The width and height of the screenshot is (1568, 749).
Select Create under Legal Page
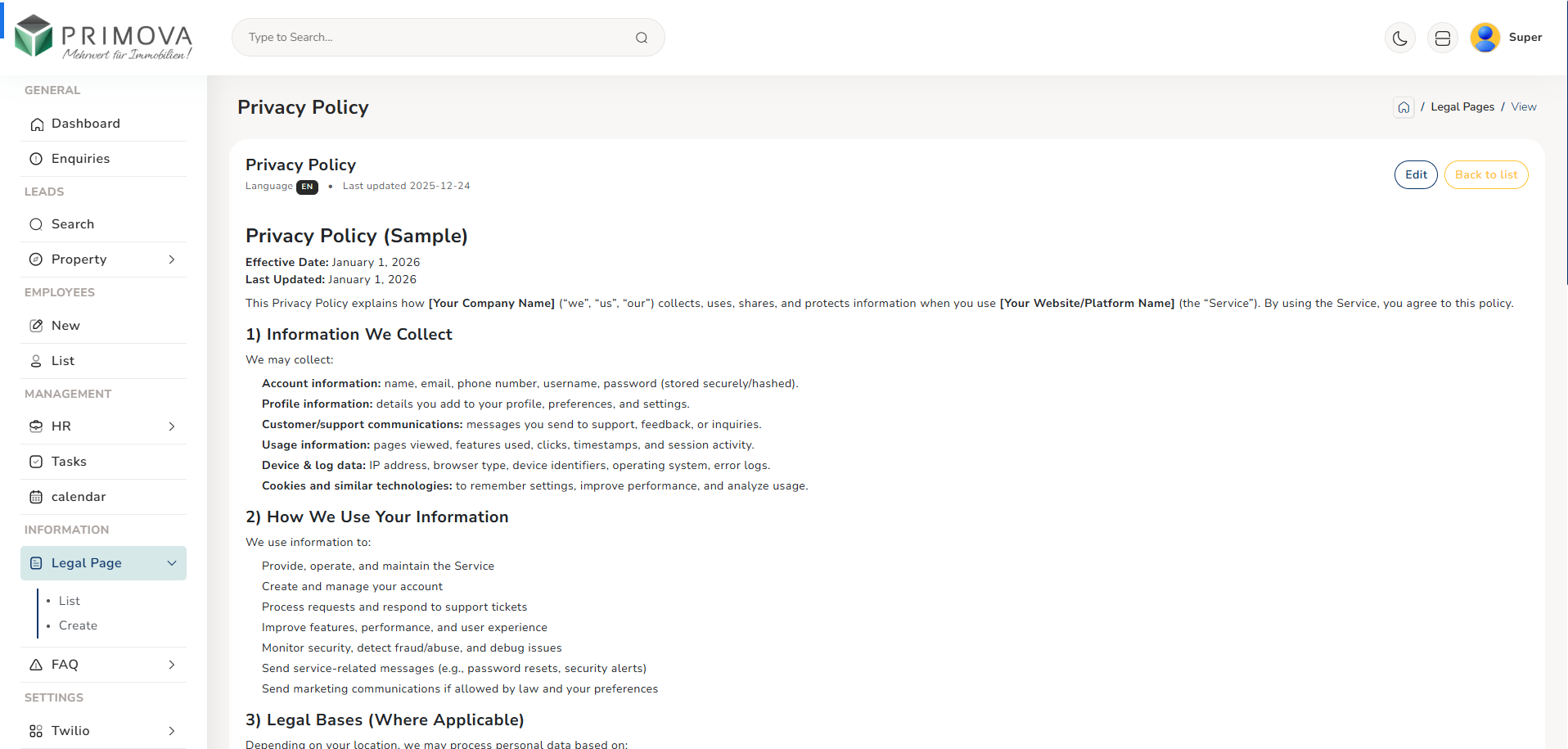coord(78,625)
